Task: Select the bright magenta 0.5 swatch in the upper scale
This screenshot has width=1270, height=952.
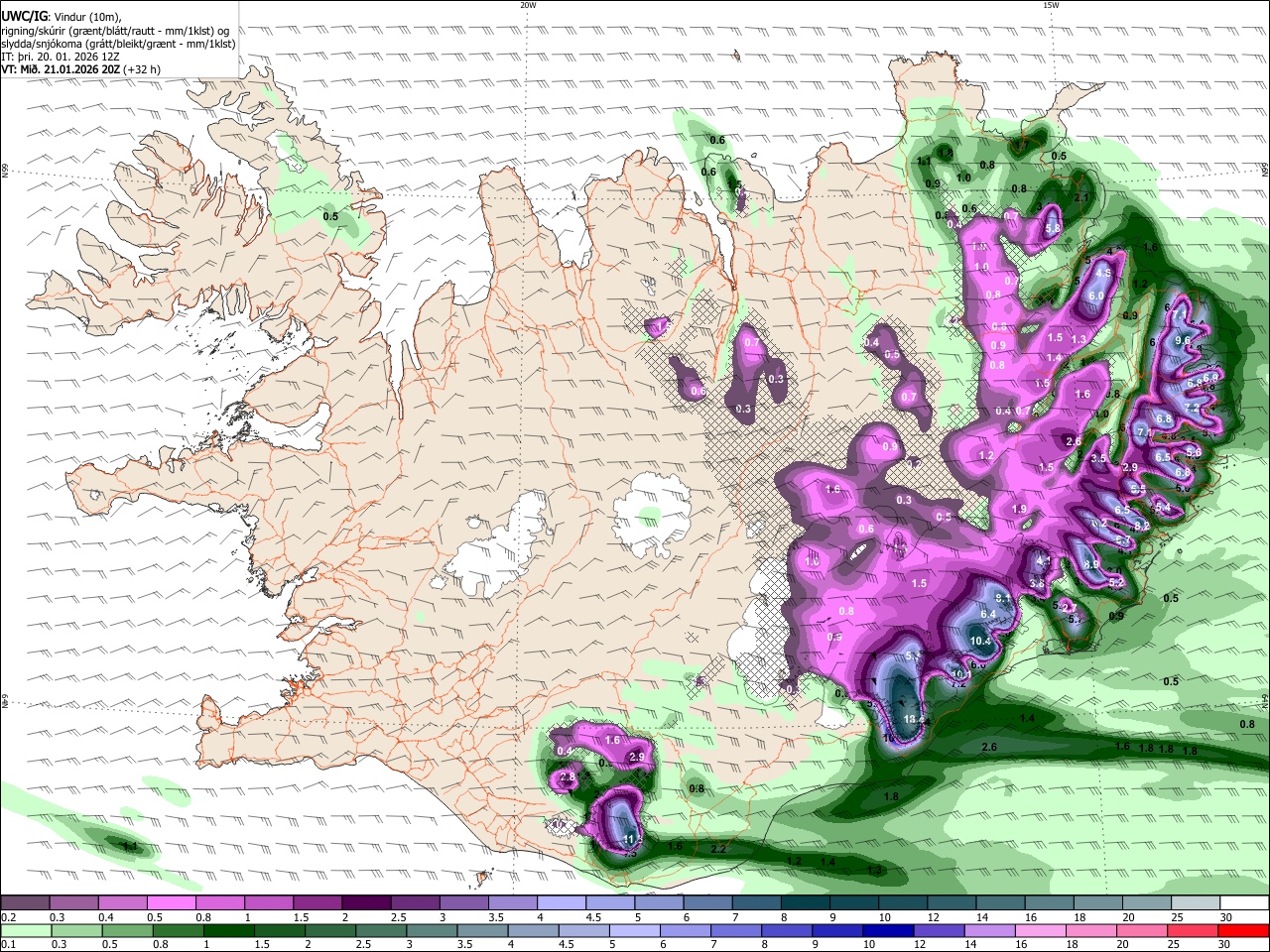Action: (171, 903)
